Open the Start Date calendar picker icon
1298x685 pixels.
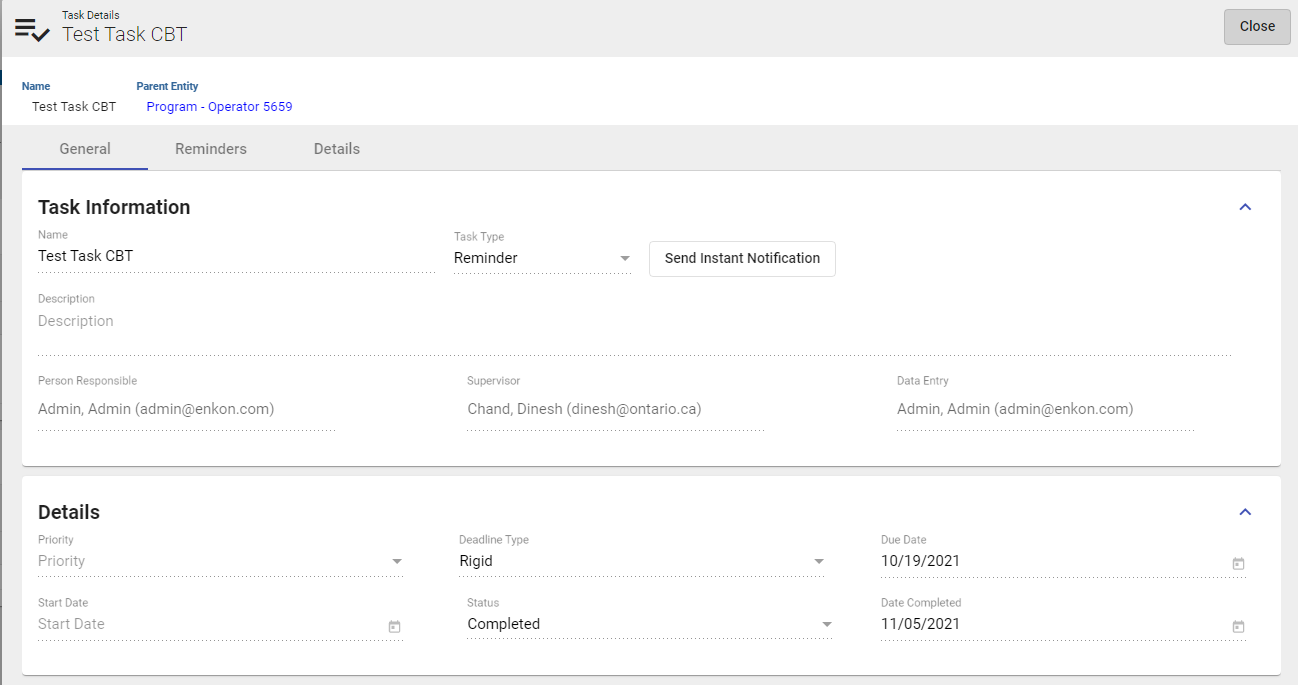(394, 627)
